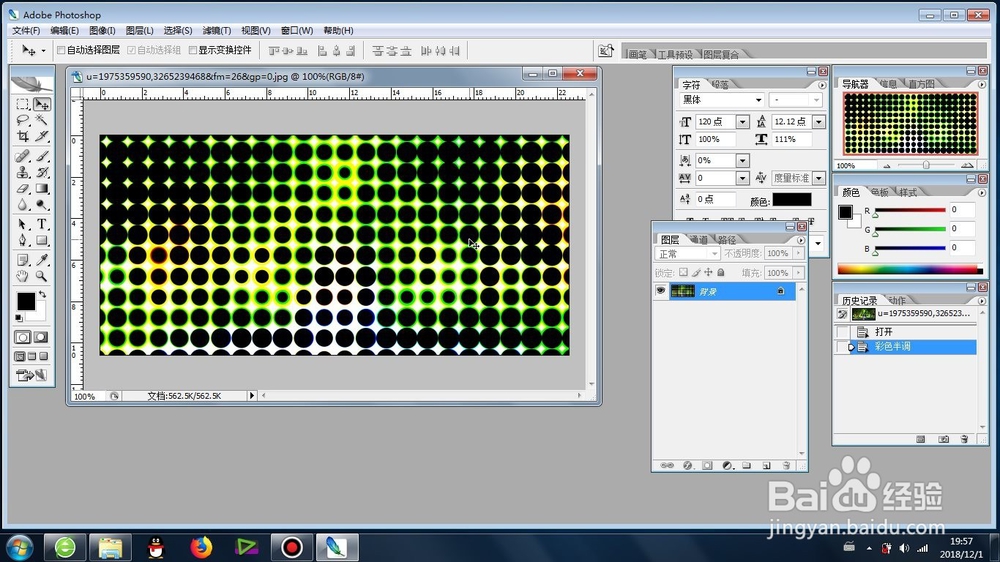Select the Hand tool
Screen dimensions: 1000x562
(22, 276)
